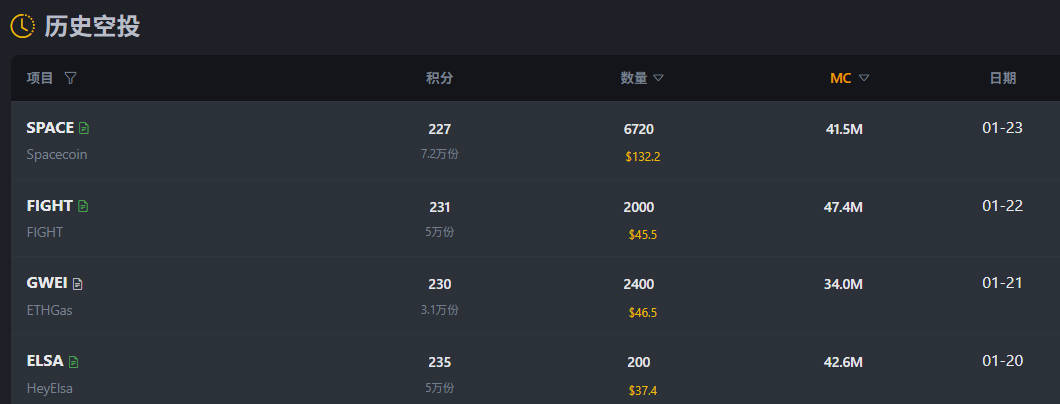Click the 日期 column header
This screenshot has height=404, width=1060.
pyautogui.click(x=1003, y=78)
